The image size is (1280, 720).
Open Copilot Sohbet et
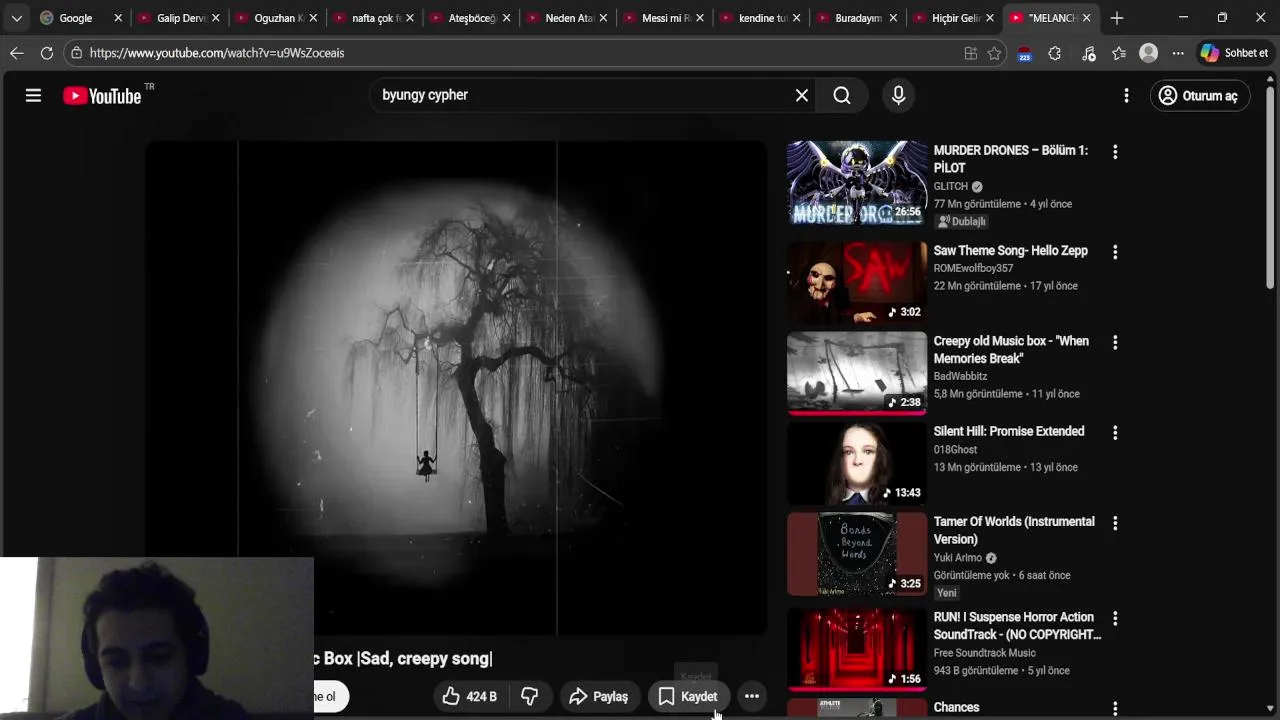(x=1235, y=53)
